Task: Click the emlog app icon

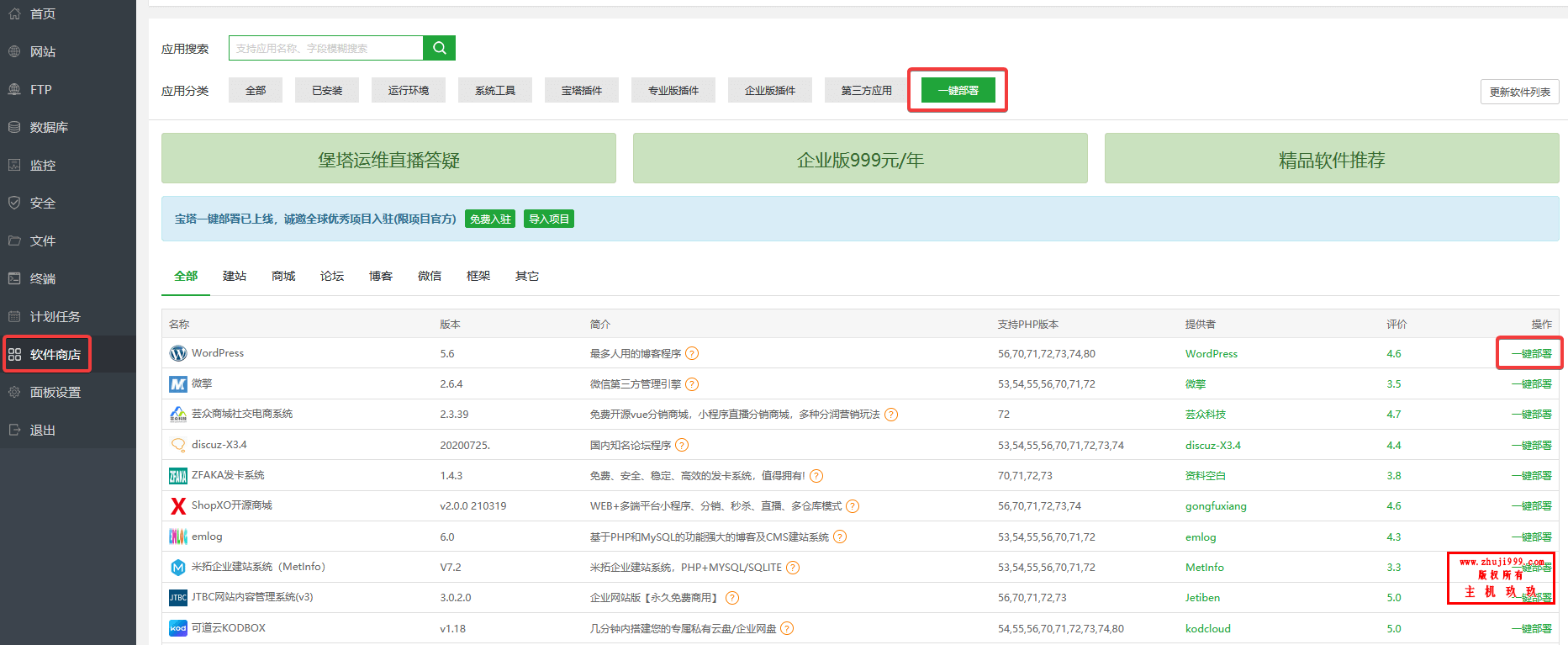Action: coord(178,537)
